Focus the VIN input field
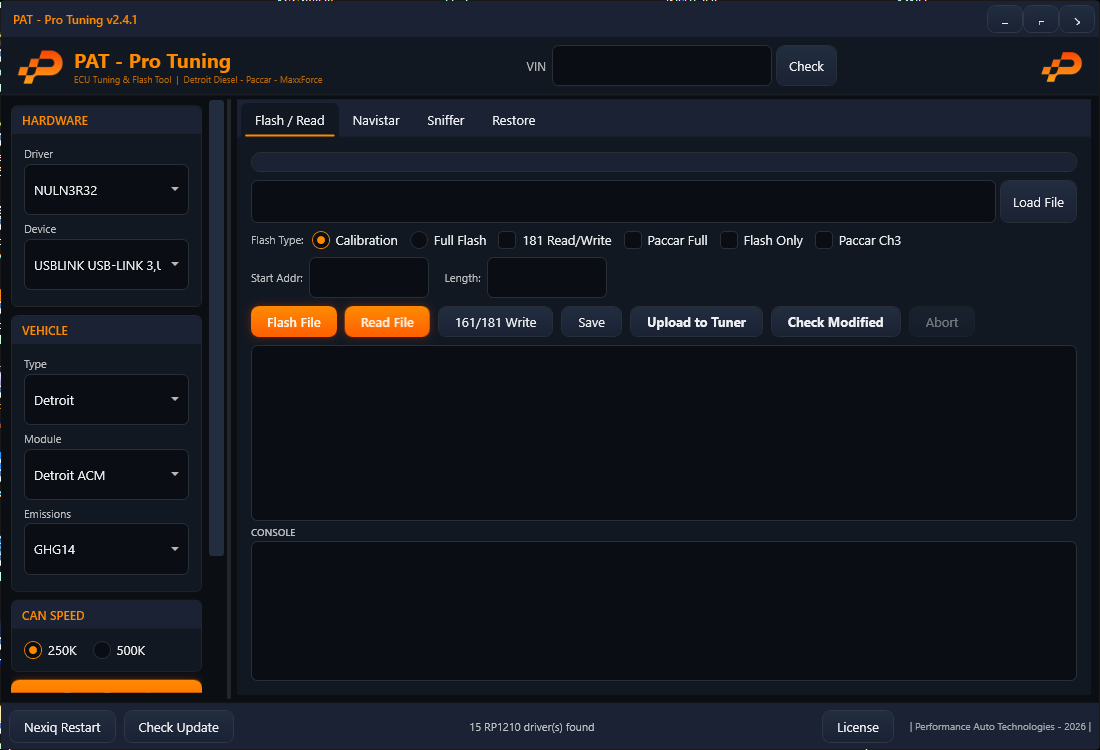 [662, 66]
